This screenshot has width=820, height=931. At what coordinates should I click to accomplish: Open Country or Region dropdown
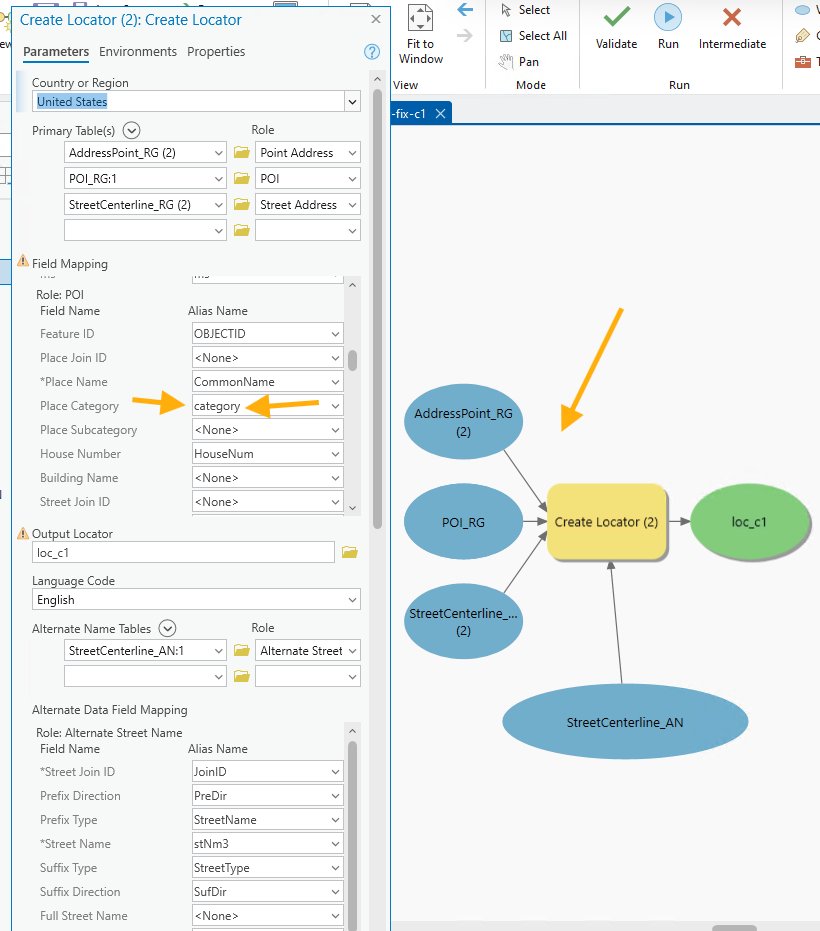pos(351,102)
